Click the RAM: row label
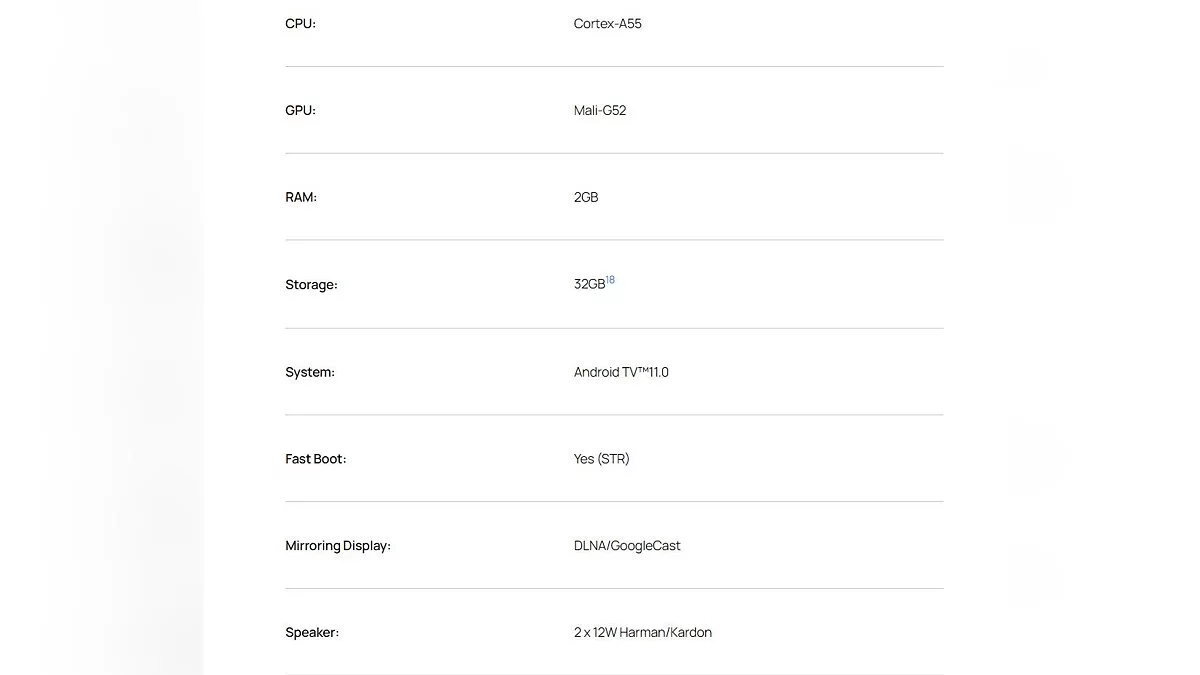 coord(301,198)
